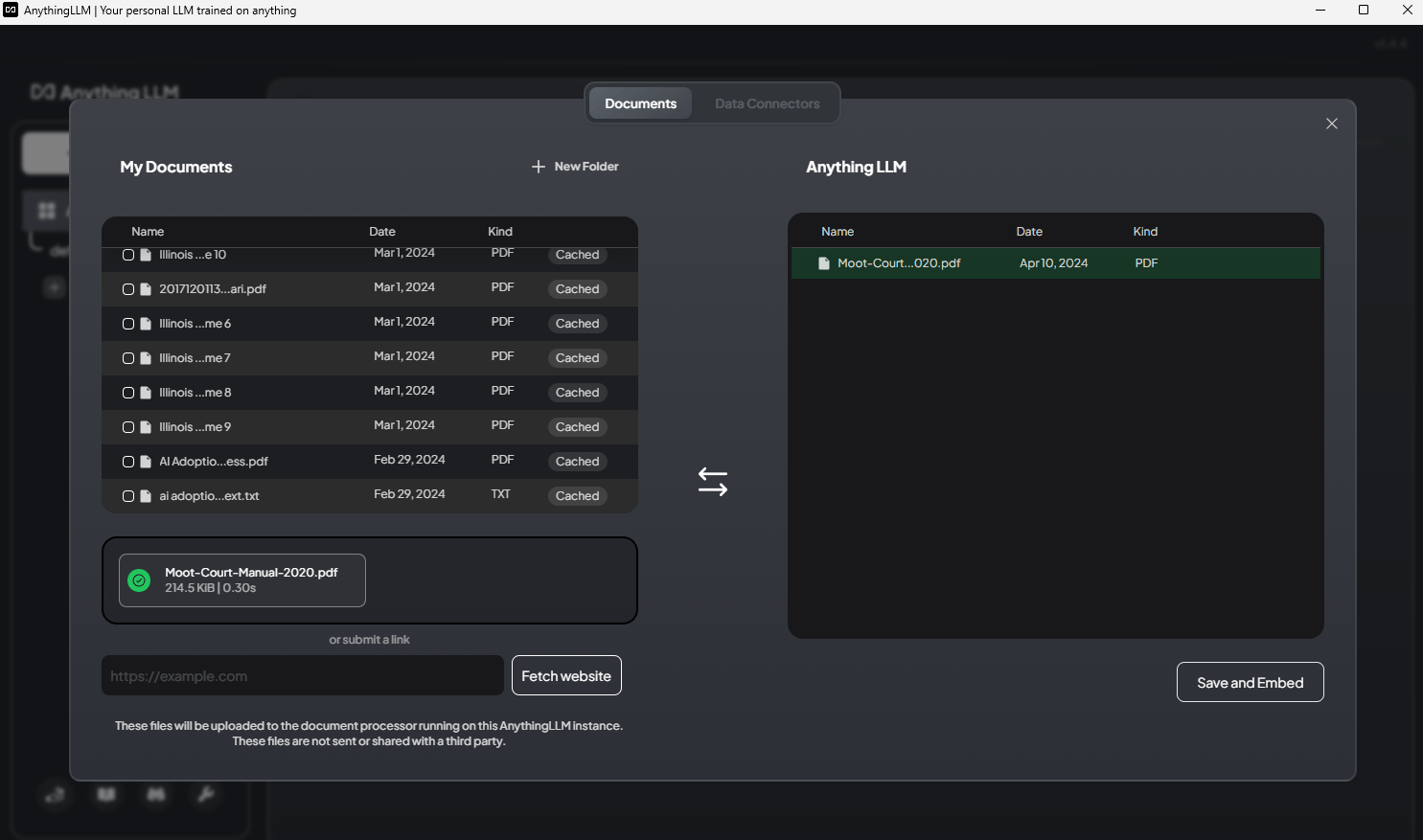Switch to the Data Connectors tab
The height and width of the screenshot is (840, 1423).
[767, 103]
